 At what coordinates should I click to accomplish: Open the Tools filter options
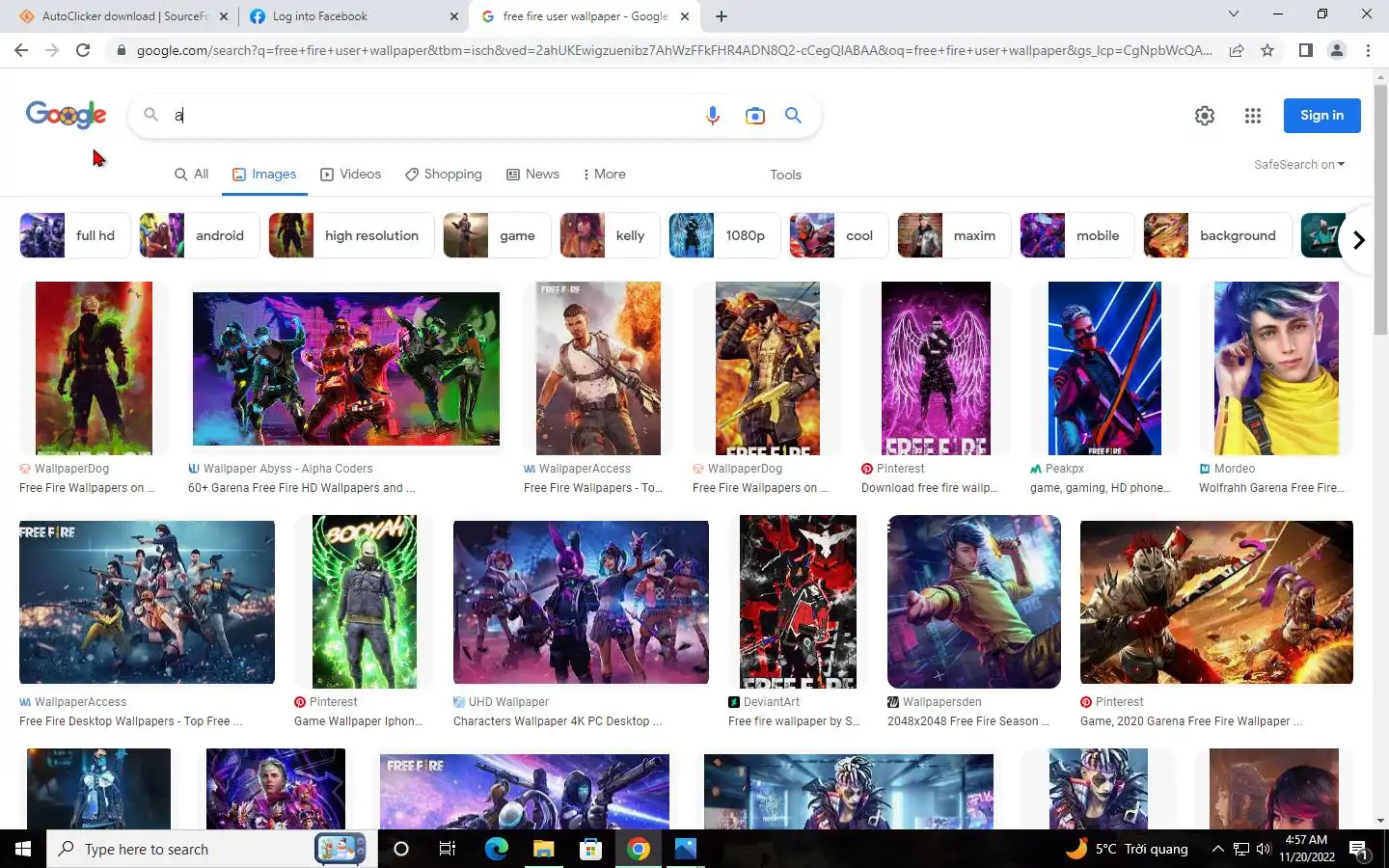pos(785,175)
